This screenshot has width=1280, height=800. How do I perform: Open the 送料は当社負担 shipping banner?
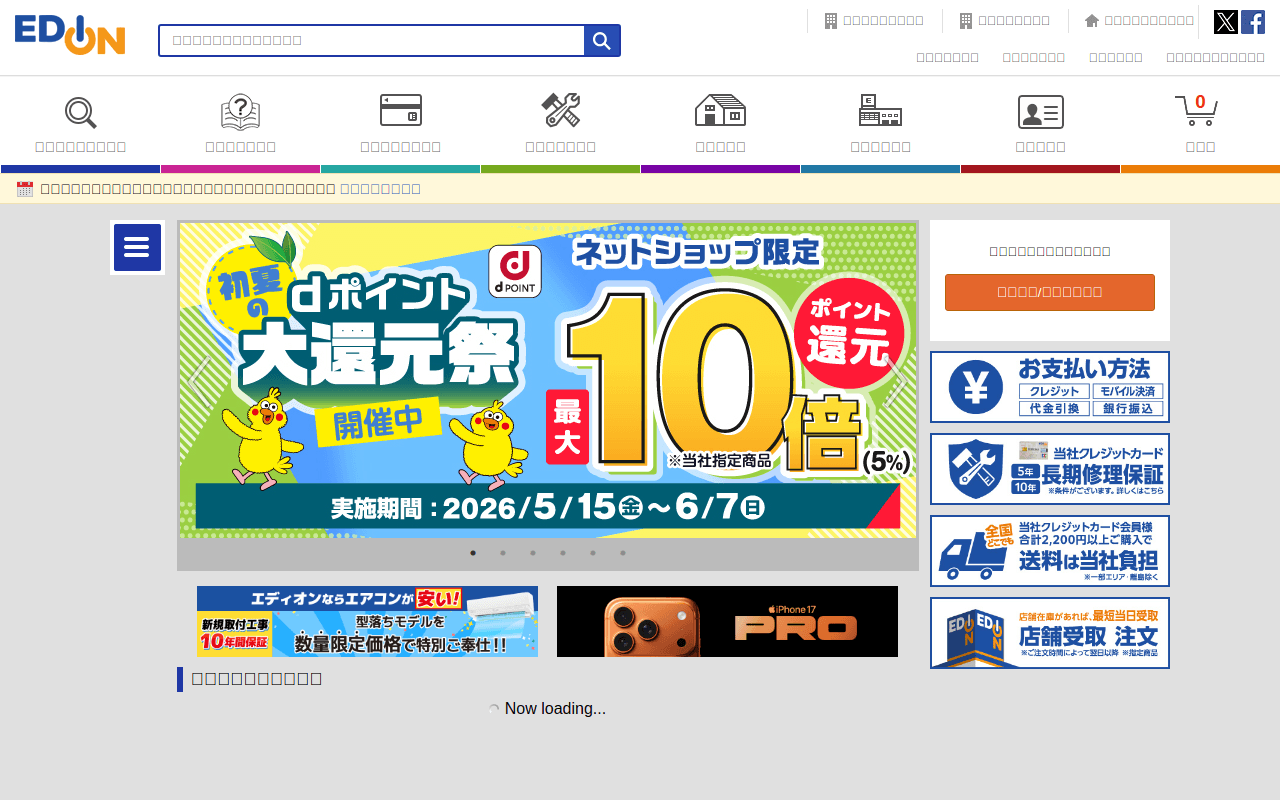[1050, 551]
